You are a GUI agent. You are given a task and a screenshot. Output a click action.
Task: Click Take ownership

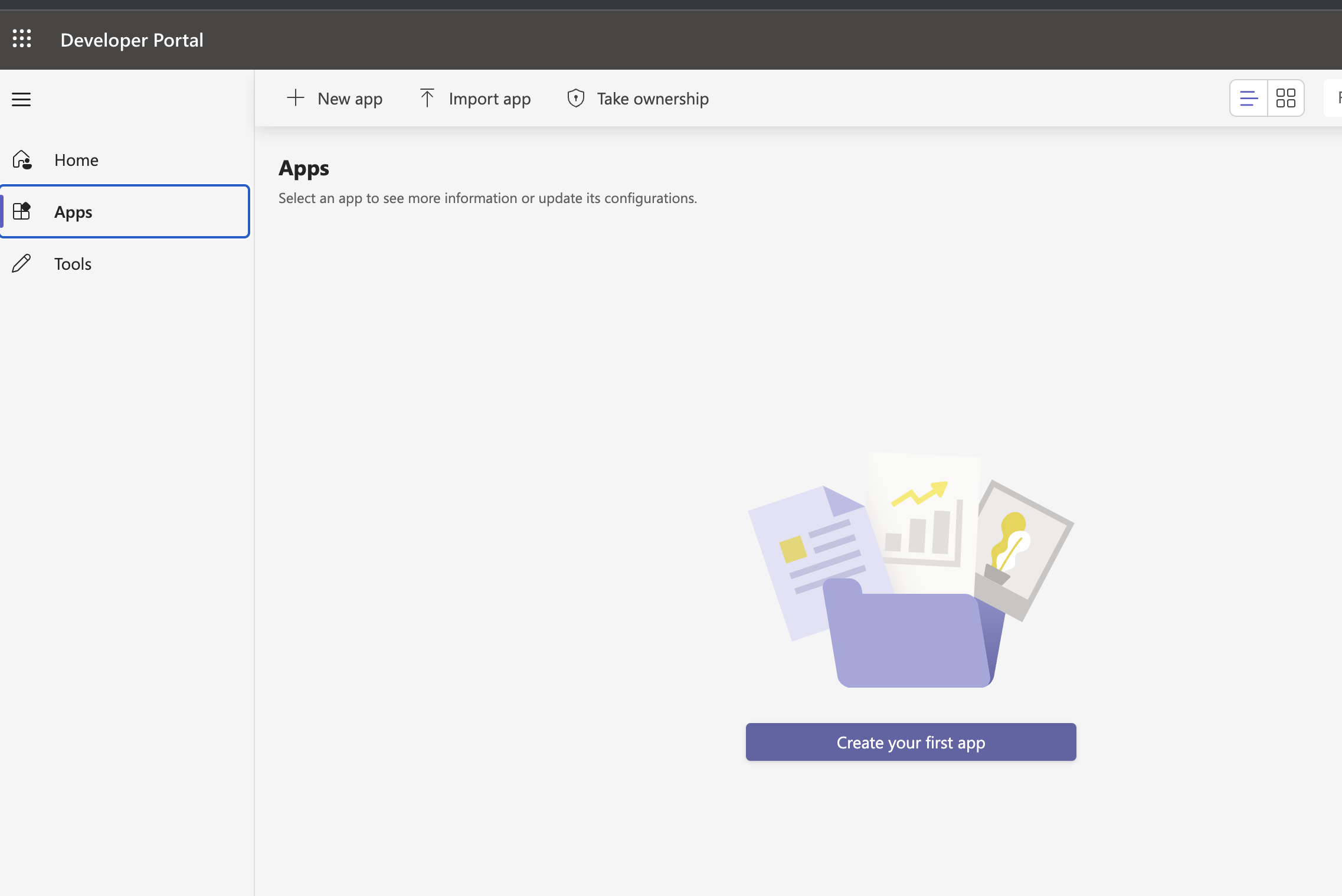tap(638, 99)
